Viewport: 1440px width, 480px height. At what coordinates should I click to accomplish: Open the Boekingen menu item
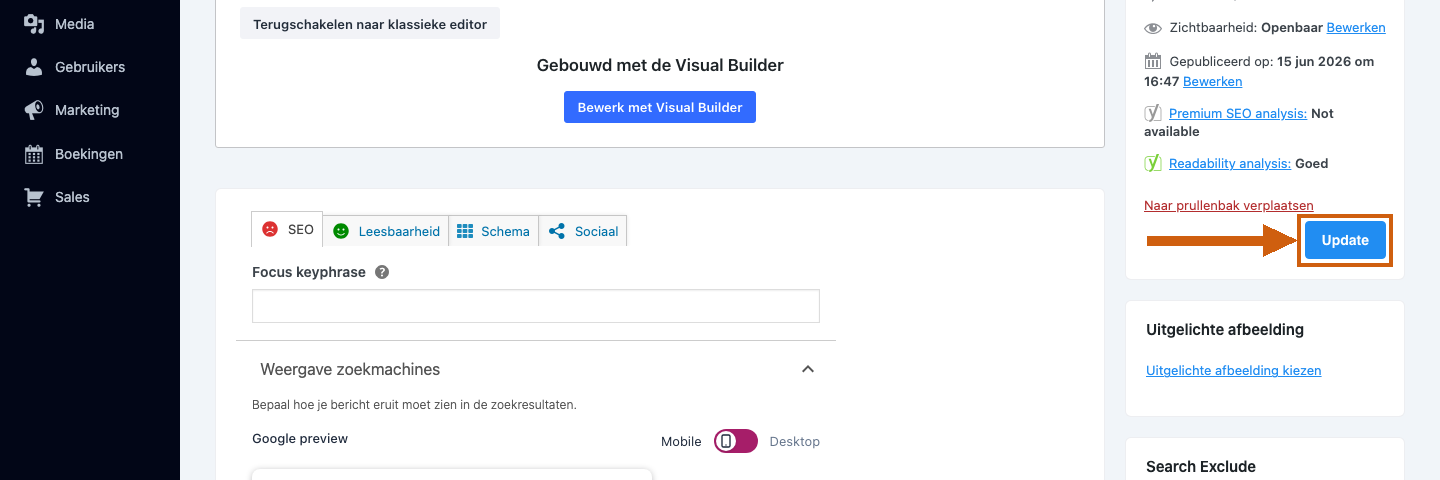pyautogui.click(x=90, y=154)
